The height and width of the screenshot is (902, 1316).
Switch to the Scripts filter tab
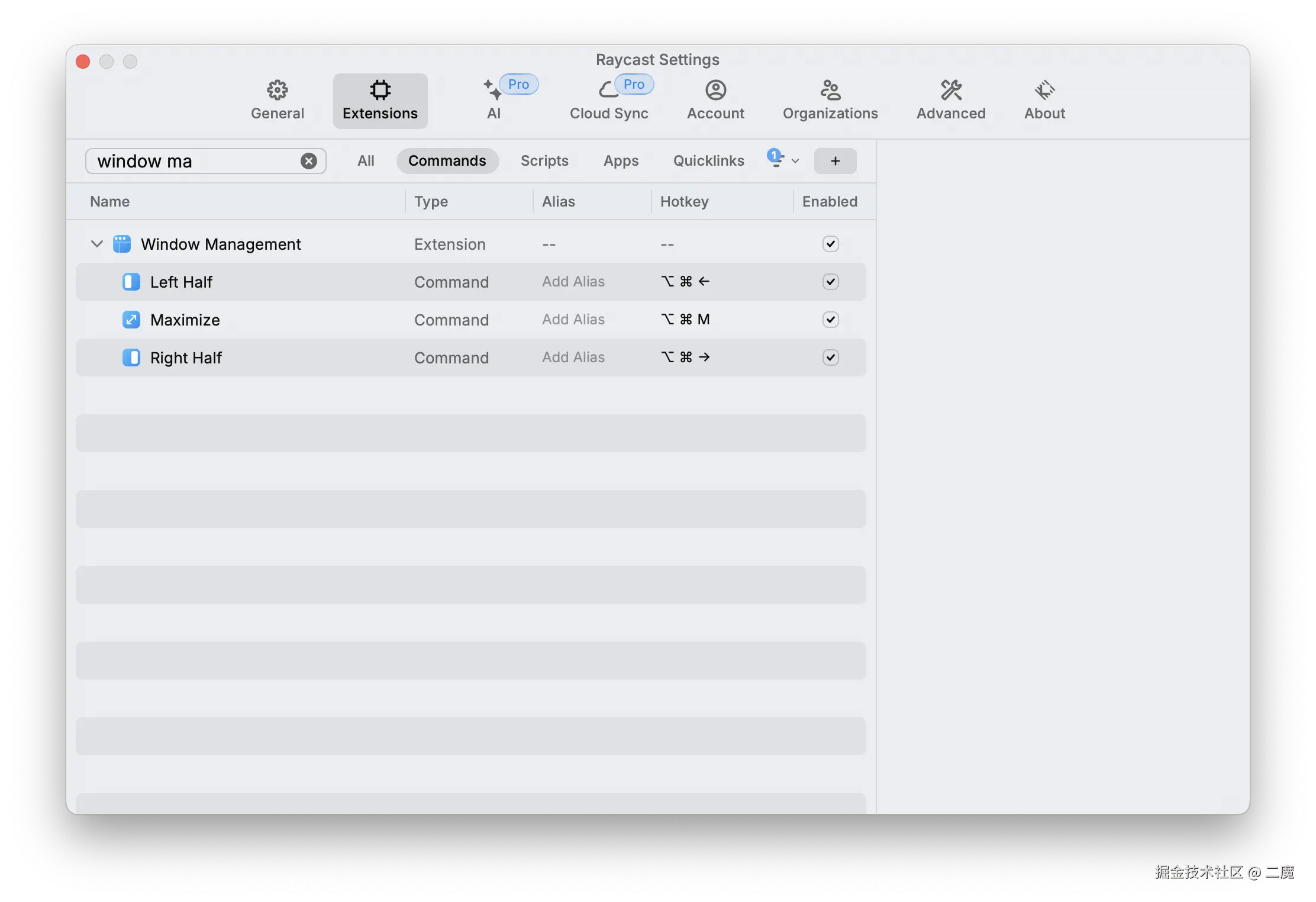tap(544, 161)
